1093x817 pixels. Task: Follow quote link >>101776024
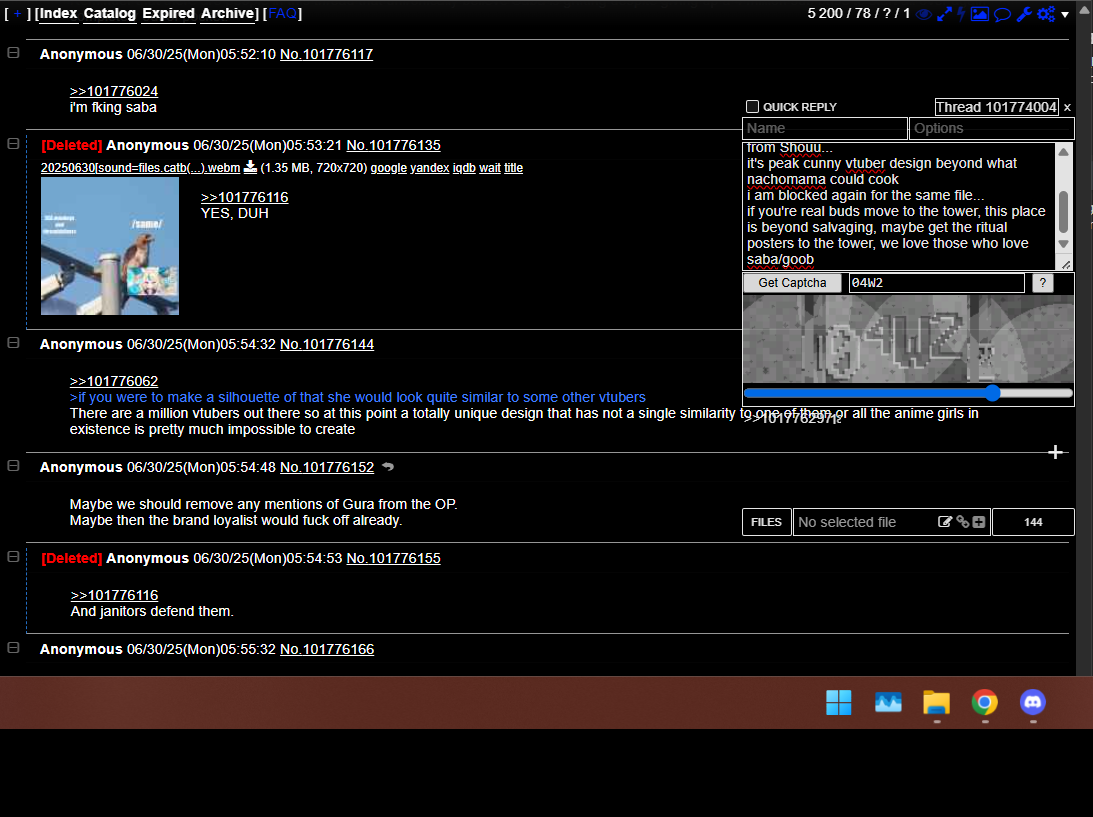click(114, 91)
